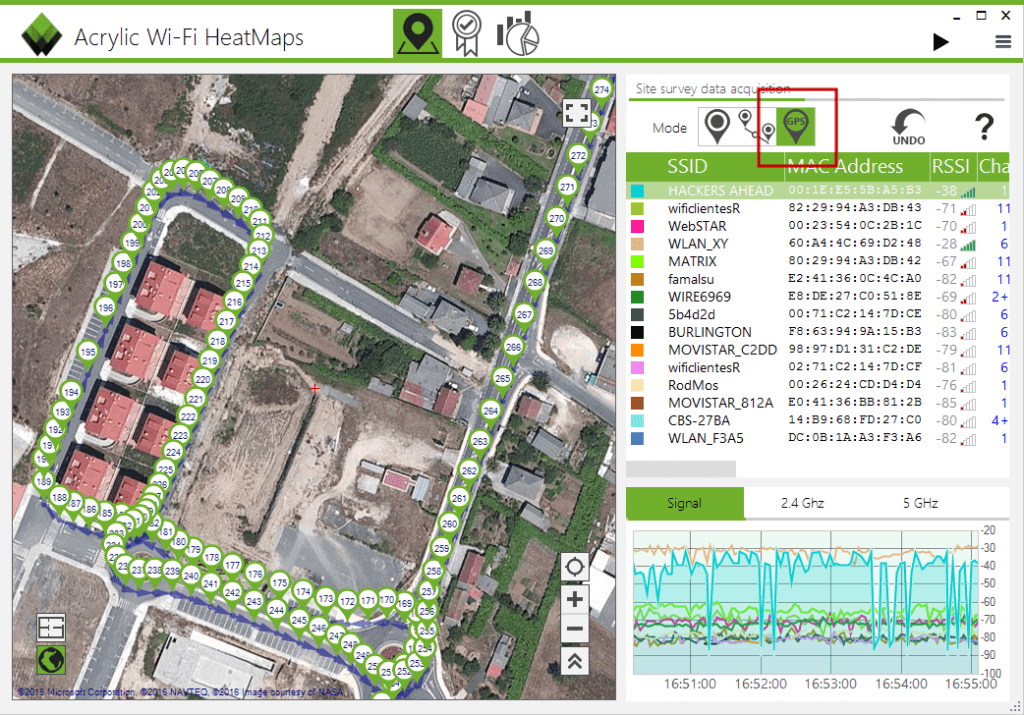Click the fullscreen expand icon on the map
Viewport: 1024px width, 715px height.
[x=577, y=113]
